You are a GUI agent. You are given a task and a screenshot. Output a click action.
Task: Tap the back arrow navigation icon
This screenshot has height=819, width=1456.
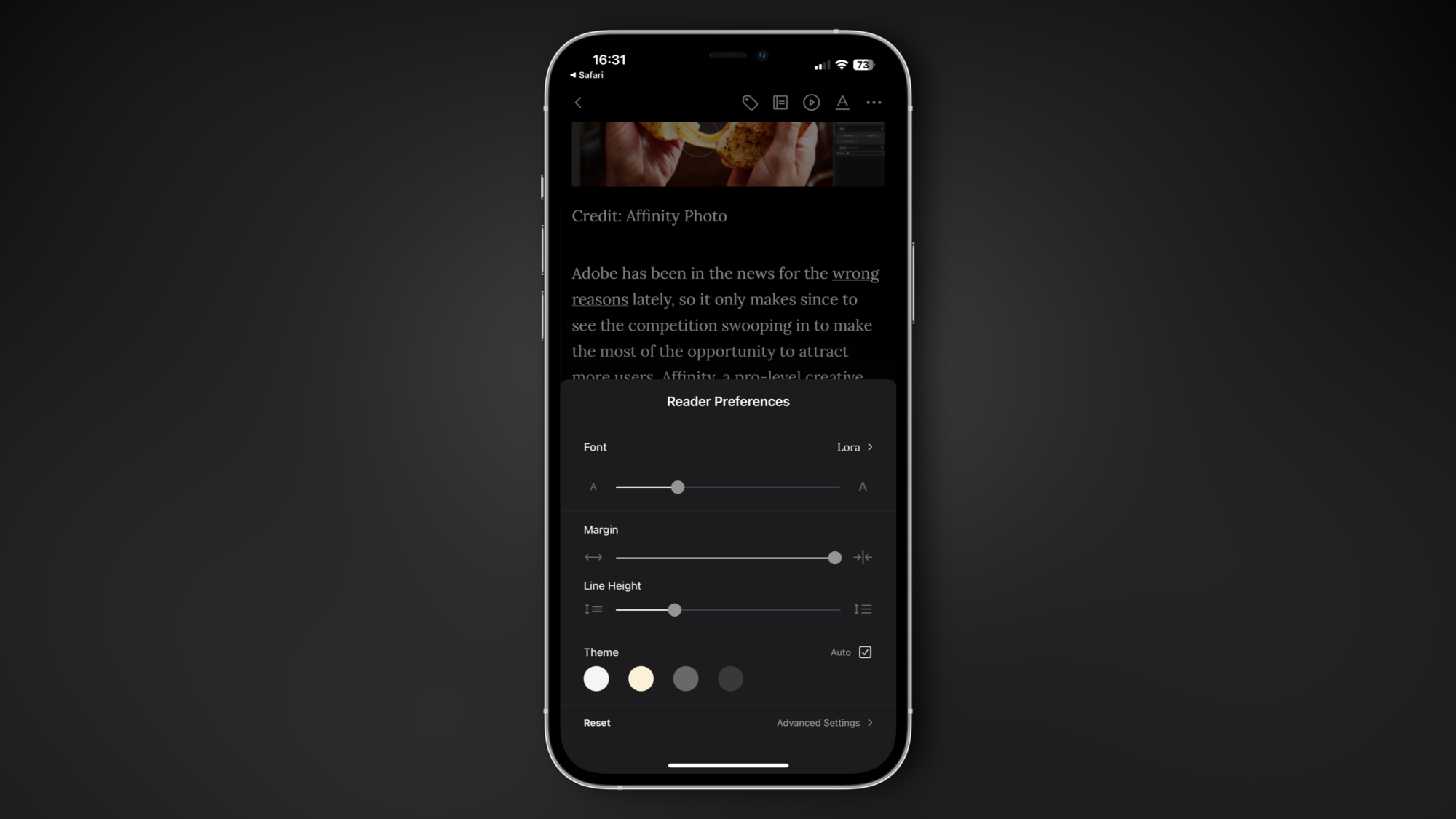tap(578, 102)
